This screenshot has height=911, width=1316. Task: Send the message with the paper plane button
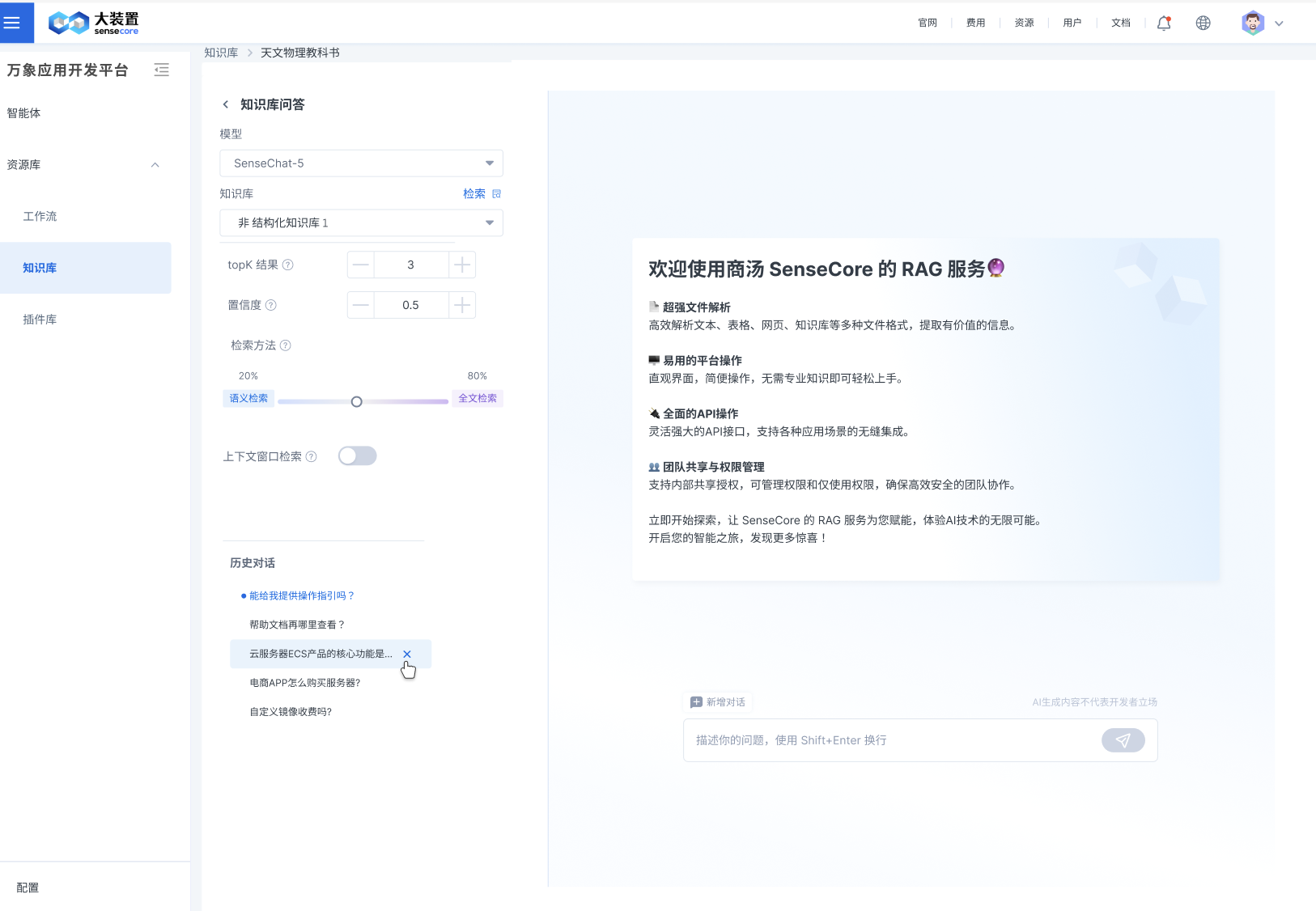[x=1123, y=740]
